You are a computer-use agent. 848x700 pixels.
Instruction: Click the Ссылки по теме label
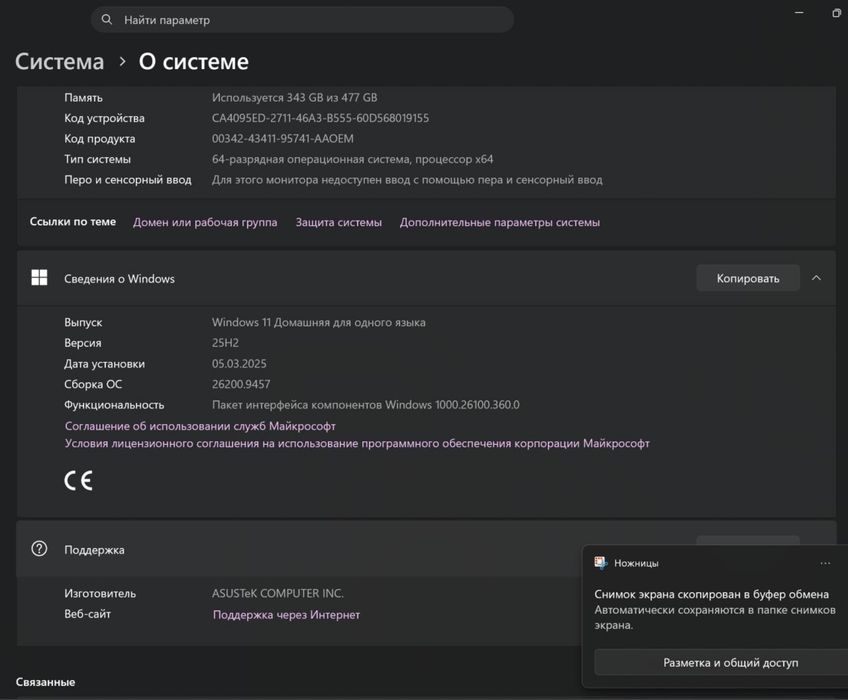tap(72, 222)
